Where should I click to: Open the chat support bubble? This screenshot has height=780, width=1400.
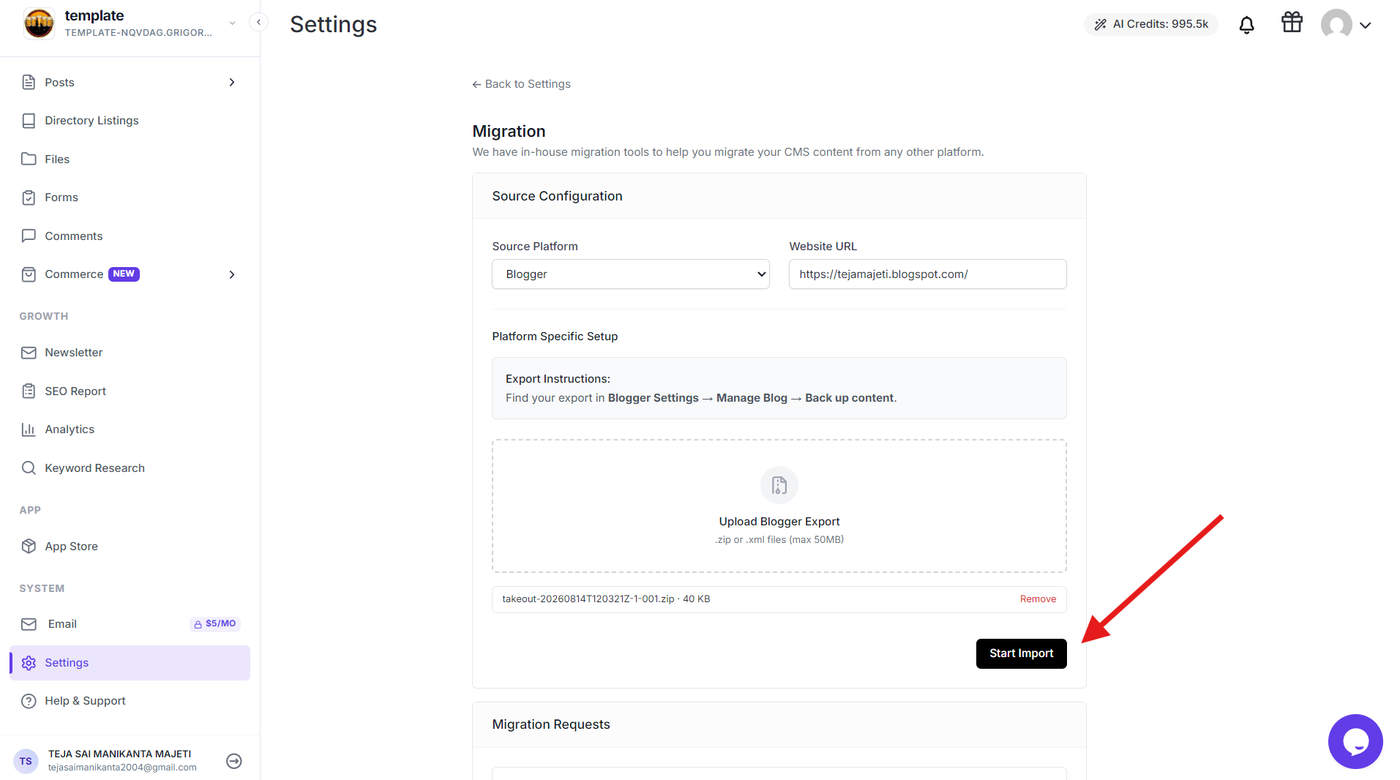(x=1355, y=741)
